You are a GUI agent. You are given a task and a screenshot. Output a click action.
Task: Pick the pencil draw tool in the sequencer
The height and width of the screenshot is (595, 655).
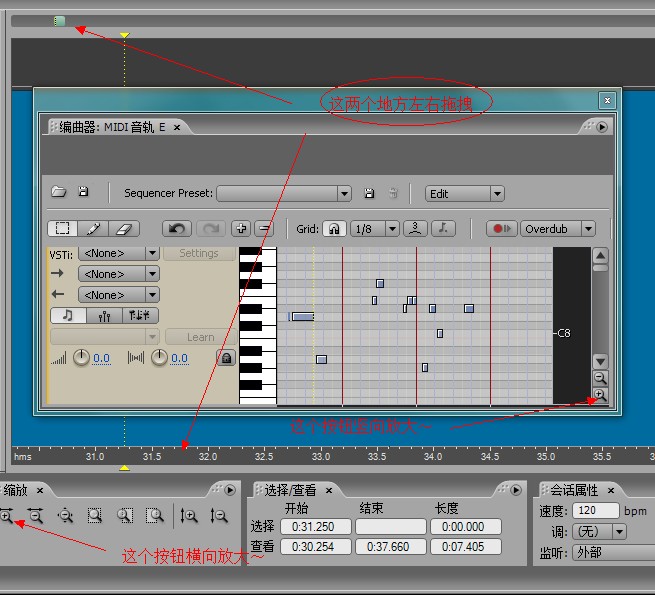[x=93, y=229]
